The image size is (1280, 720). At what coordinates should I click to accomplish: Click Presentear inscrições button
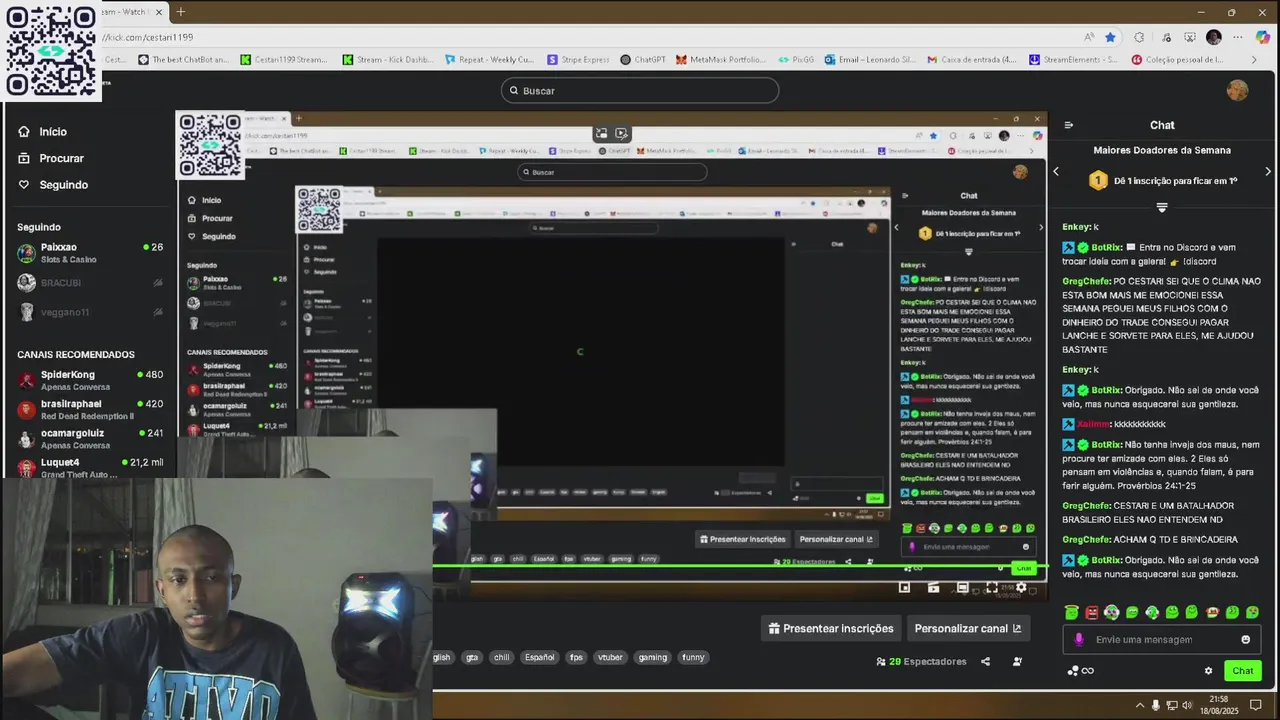click(x=829, y=628)
